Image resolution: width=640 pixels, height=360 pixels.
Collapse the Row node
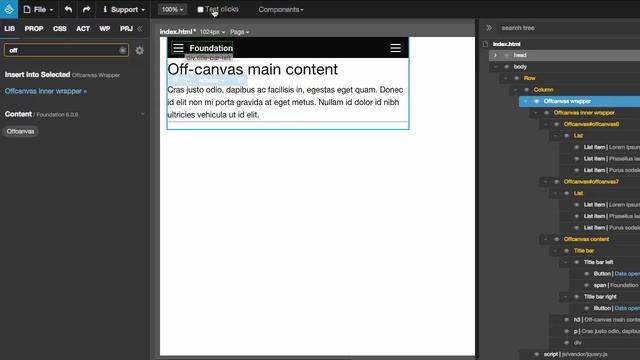(x=505, y=78)
